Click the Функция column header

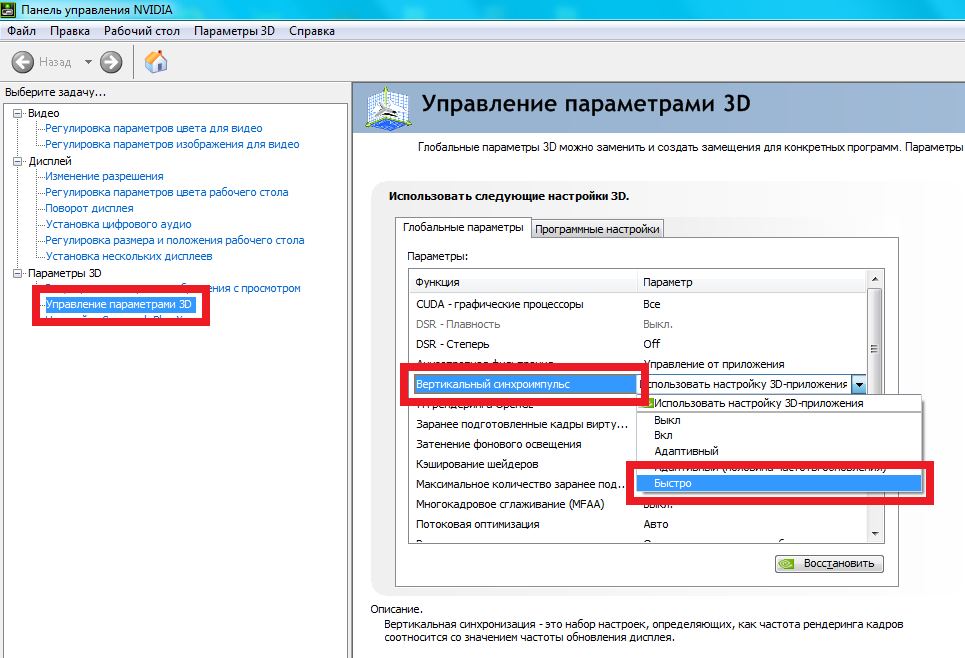[x=523, y=282]
